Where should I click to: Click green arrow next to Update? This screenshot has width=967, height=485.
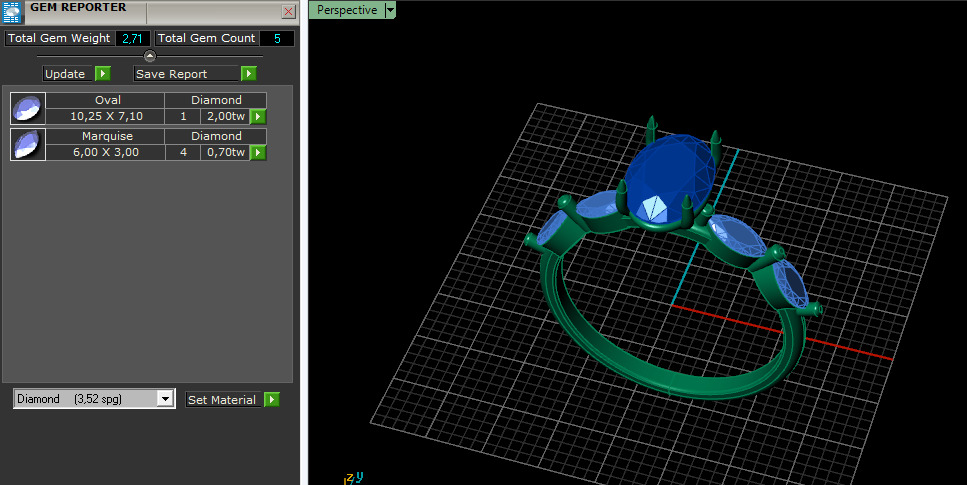click(103, 73)
